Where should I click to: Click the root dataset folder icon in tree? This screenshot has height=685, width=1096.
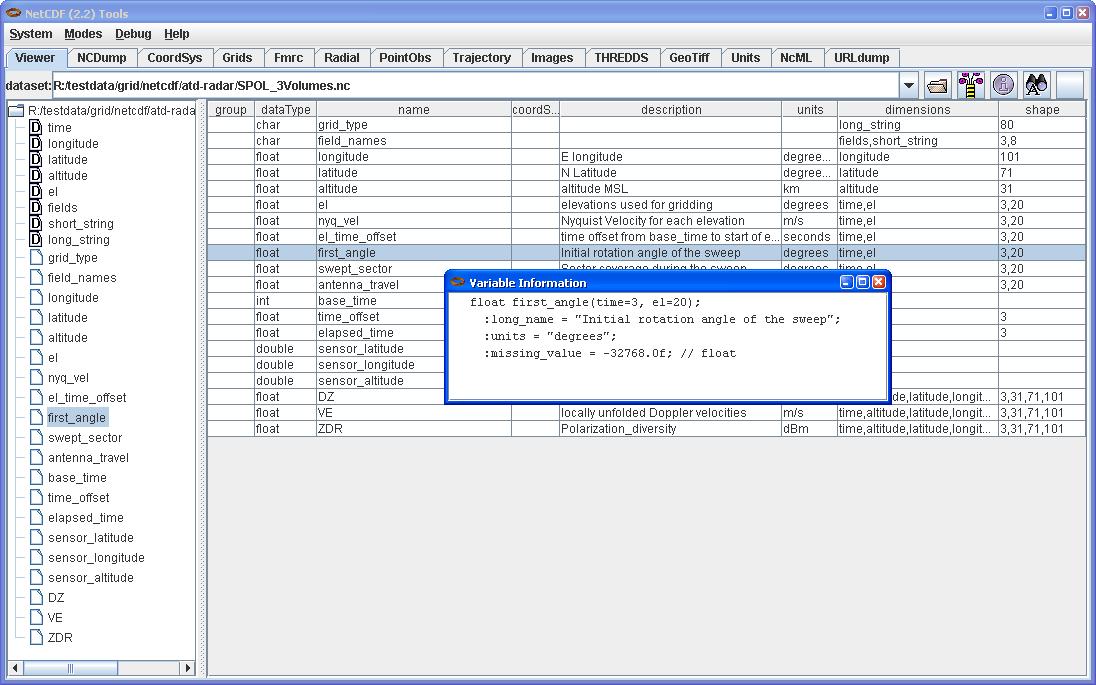[16, 110]
